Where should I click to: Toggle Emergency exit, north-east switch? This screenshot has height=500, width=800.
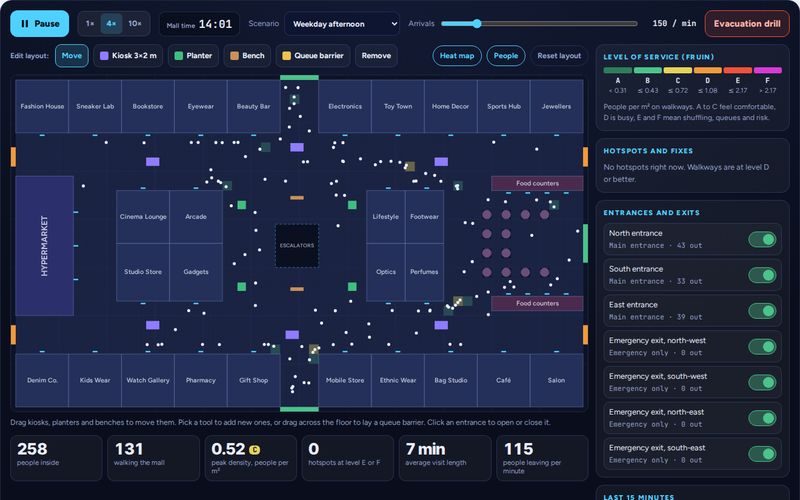tap(762, 418)
